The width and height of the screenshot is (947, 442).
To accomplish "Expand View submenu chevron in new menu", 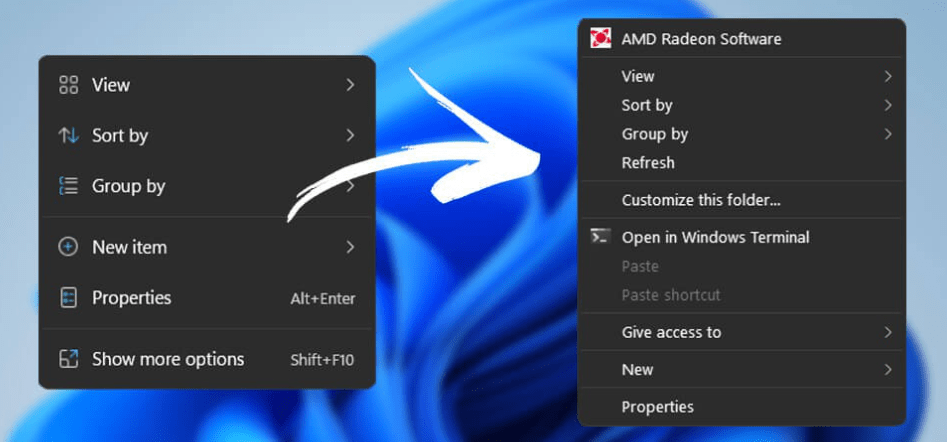I will pos(350,85).
